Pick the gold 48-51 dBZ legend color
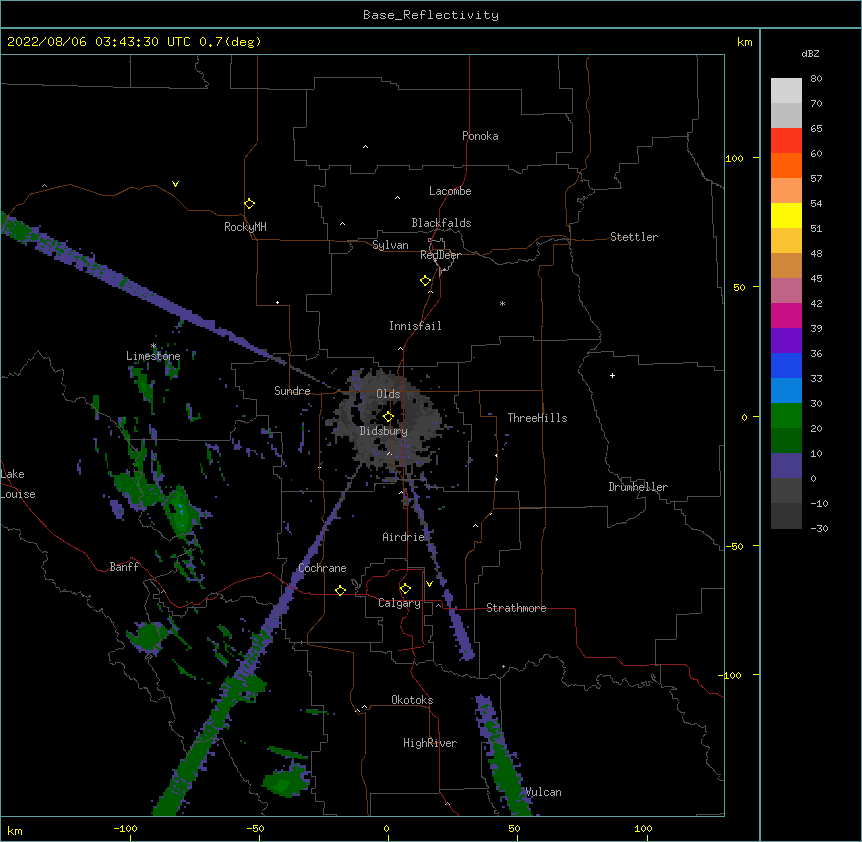 pyautogui.click(x=786, y=241)
